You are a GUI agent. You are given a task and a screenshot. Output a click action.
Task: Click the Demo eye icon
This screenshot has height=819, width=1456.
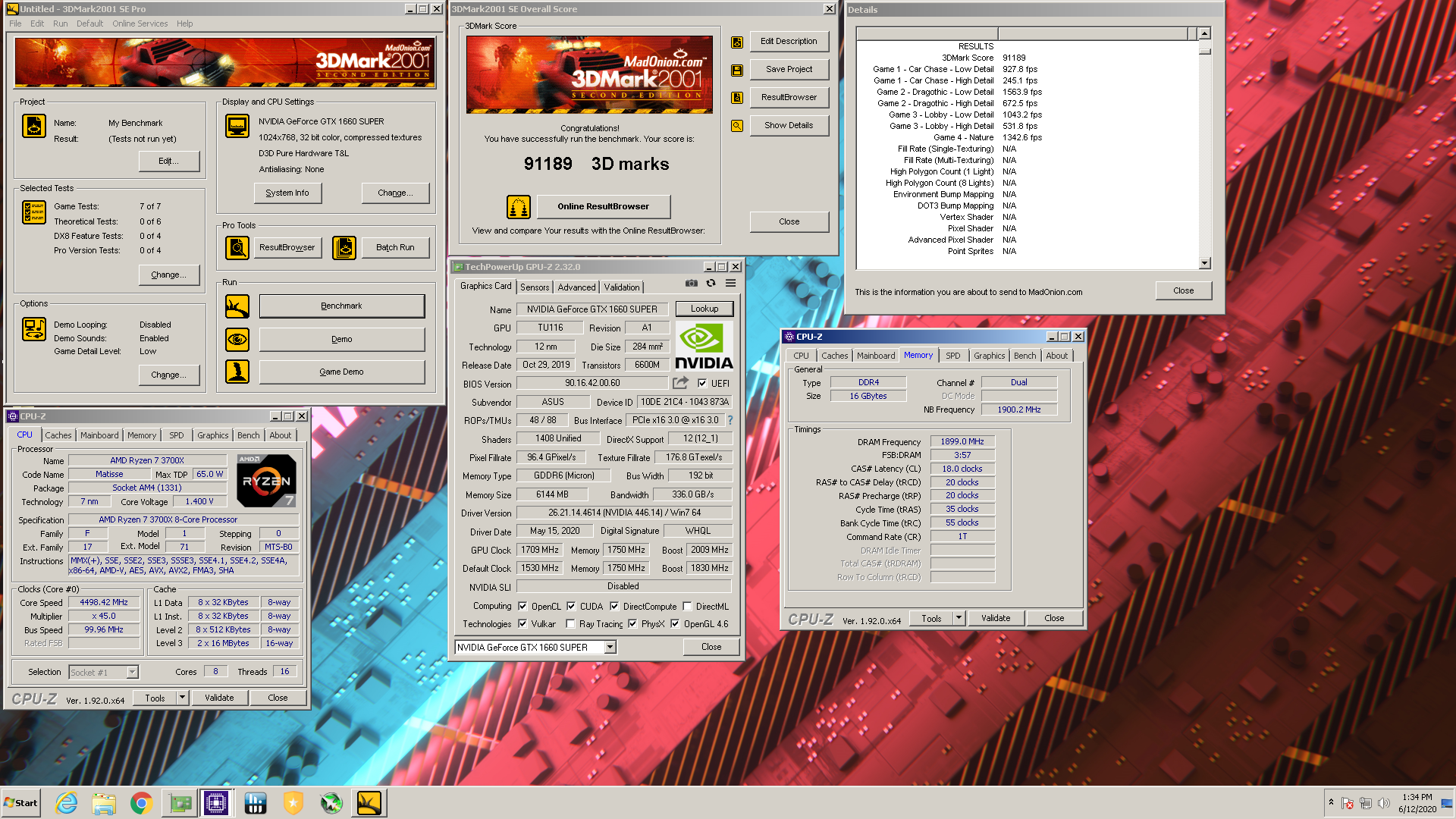click(x=237, y=340)
